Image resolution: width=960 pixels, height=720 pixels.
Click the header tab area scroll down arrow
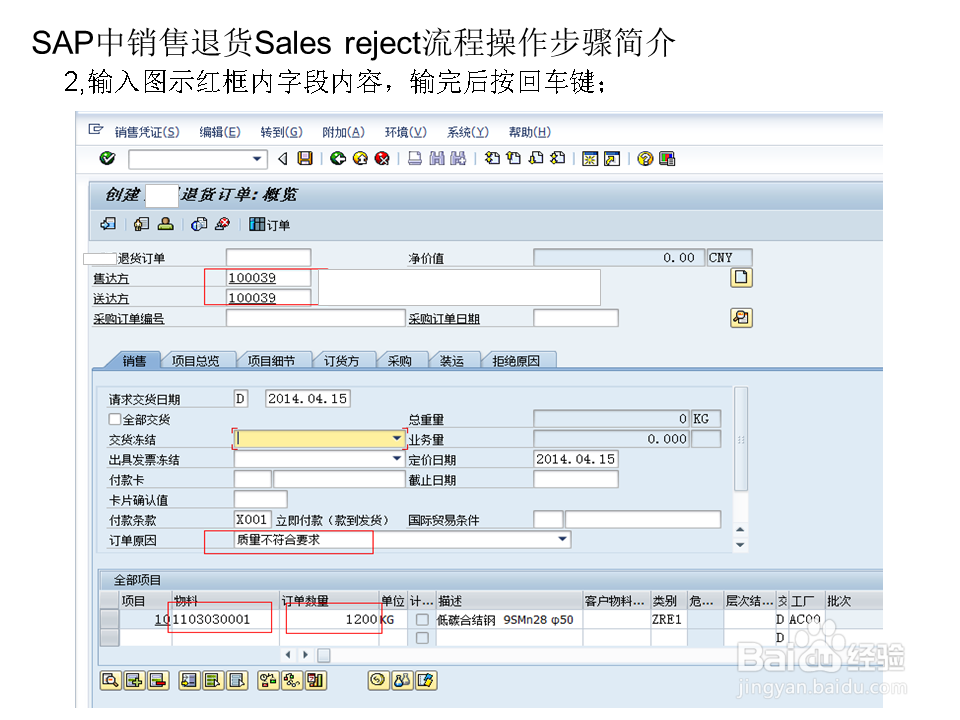click(x=740, y=545)
